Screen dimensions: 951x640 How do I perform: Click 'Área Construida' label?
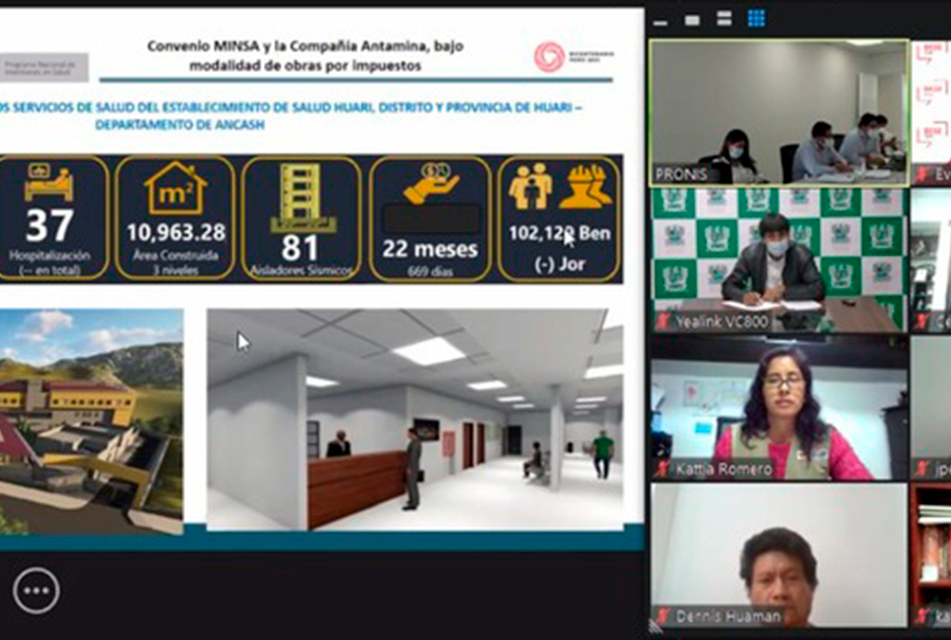pos(176,255)
